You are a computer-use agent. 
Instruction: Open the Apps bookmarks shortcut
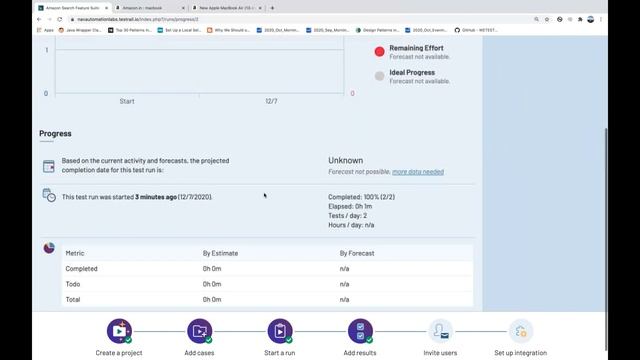point(45,30)
